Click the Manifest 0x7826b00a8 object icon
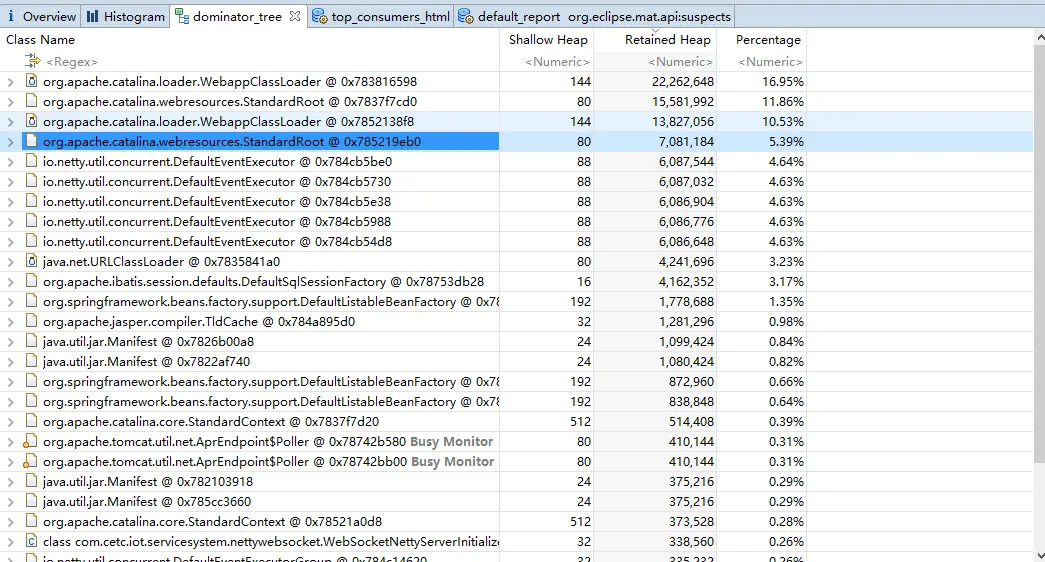 (31, 341)
